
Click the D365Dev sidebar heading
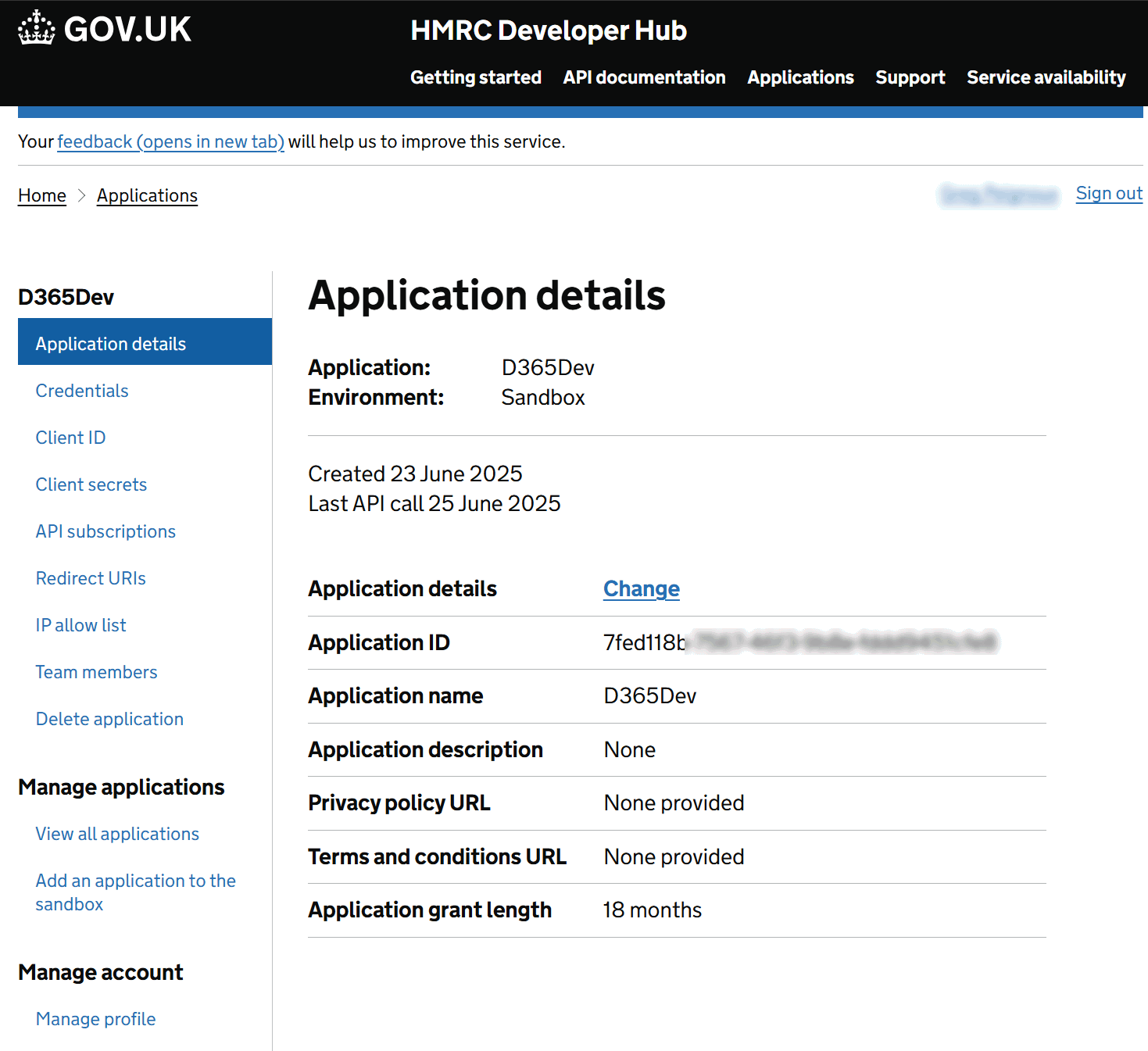66,297
